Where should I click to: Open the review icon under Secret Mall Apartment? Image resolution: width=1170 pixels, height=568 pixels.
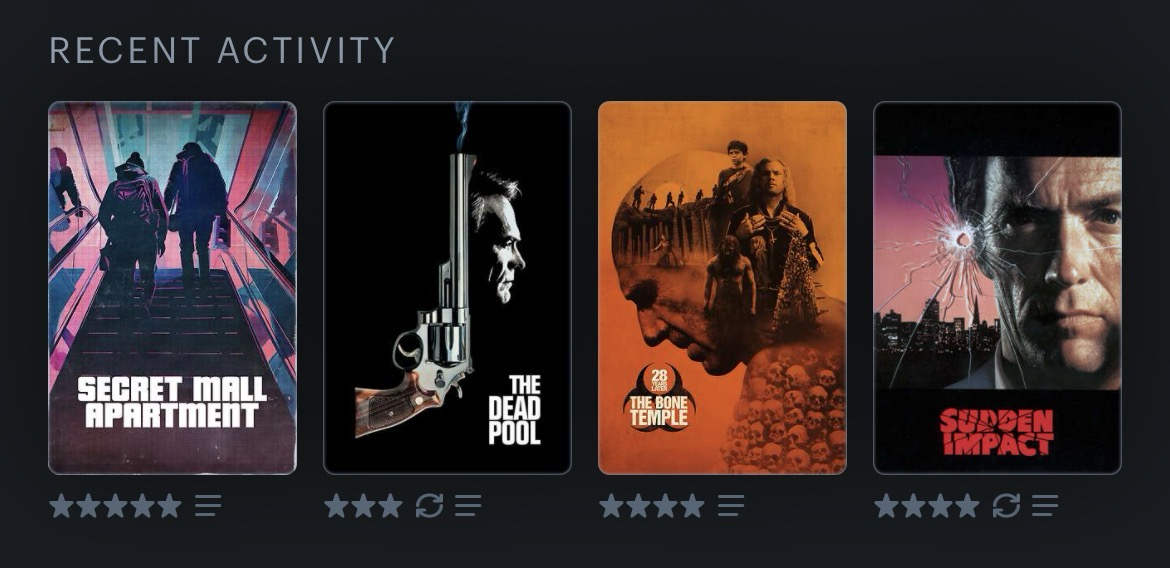[x=208, y=505]
